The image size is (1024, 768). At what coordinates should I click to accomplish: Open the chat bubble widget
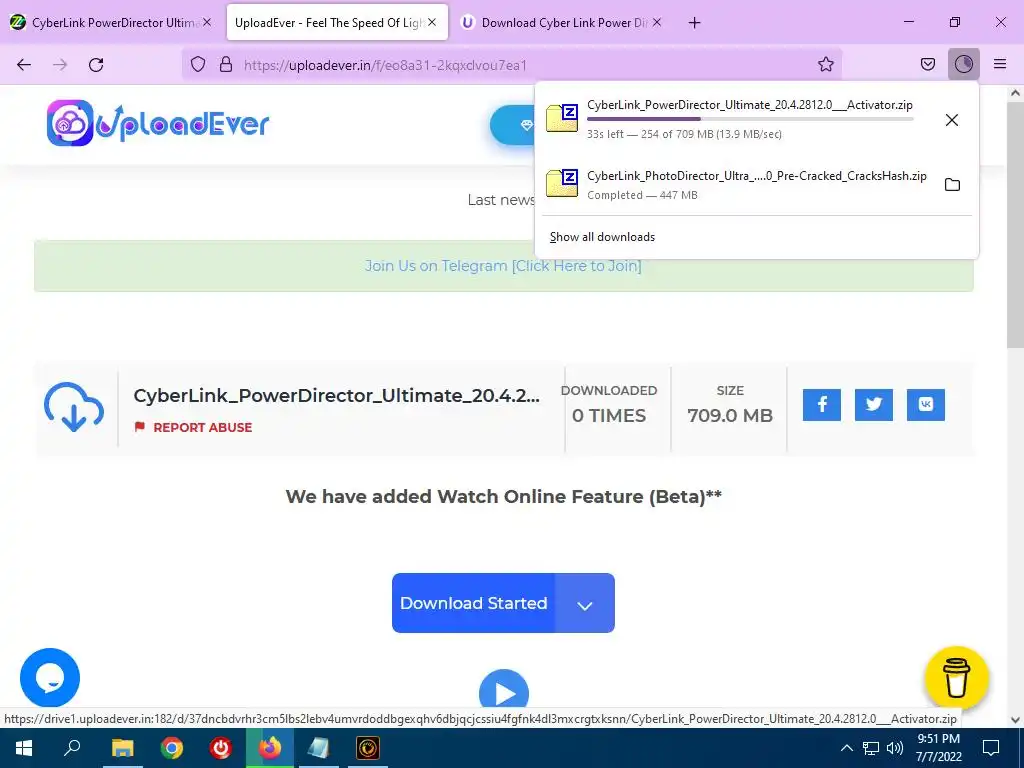pyautogui.click(x=50, y=678)
